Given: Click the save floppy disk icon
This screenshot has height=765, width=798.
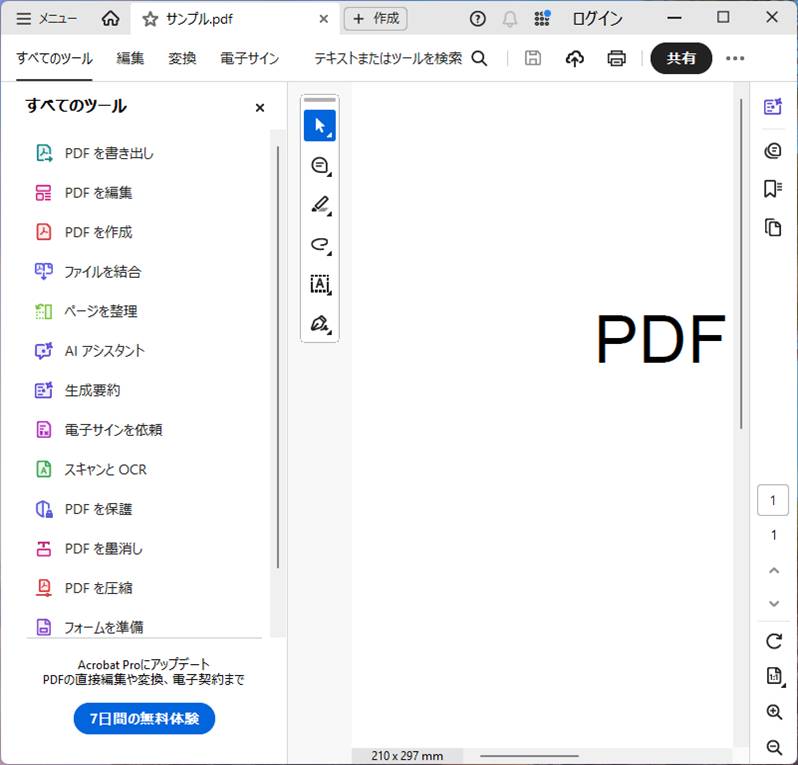Looking at the screenshot, I should [532, 59].
